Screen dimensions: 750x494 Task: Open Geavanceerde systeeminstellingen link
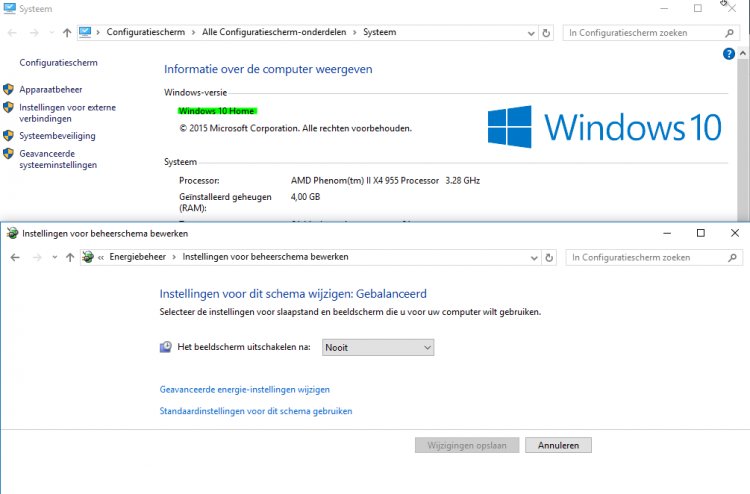(x=58, y=159)
